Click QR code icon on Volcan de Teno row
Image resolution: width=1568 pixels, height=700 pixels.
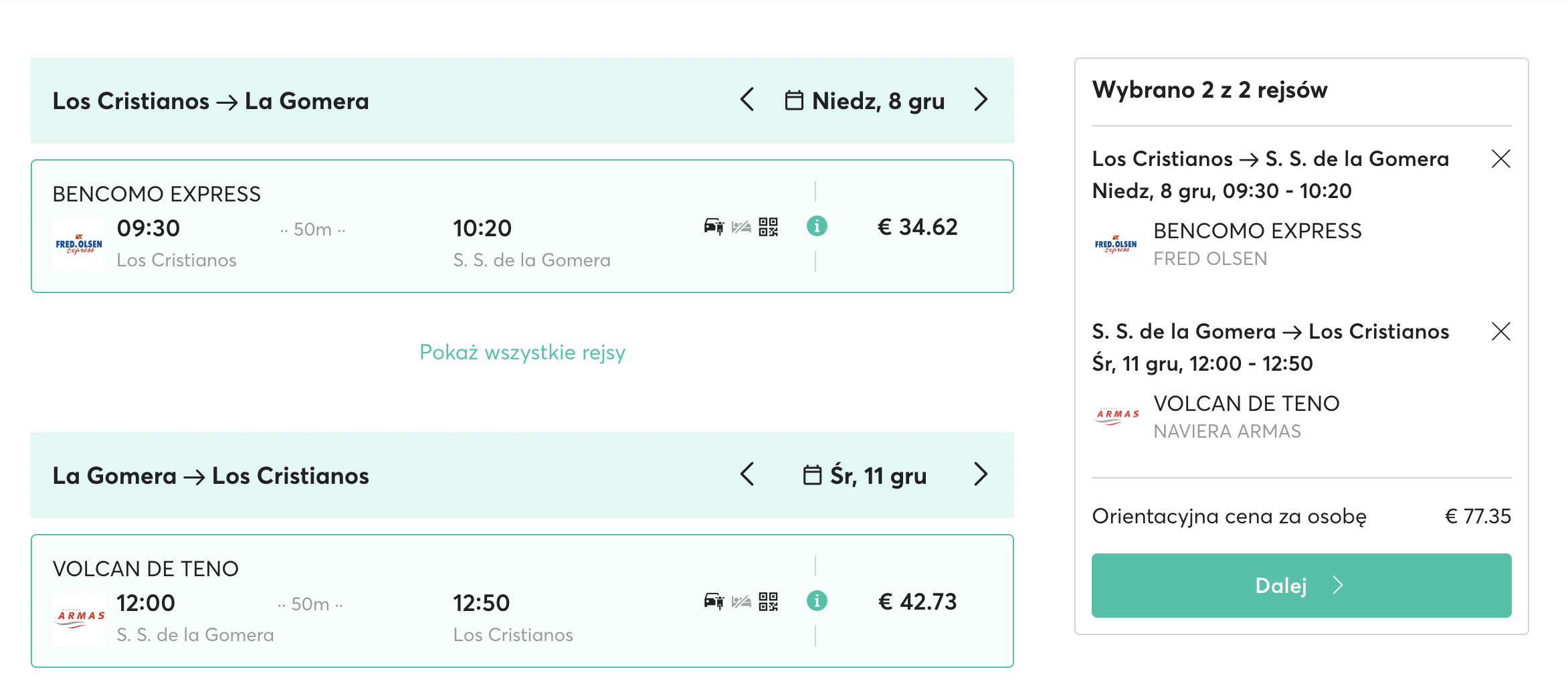coord(769,602)
